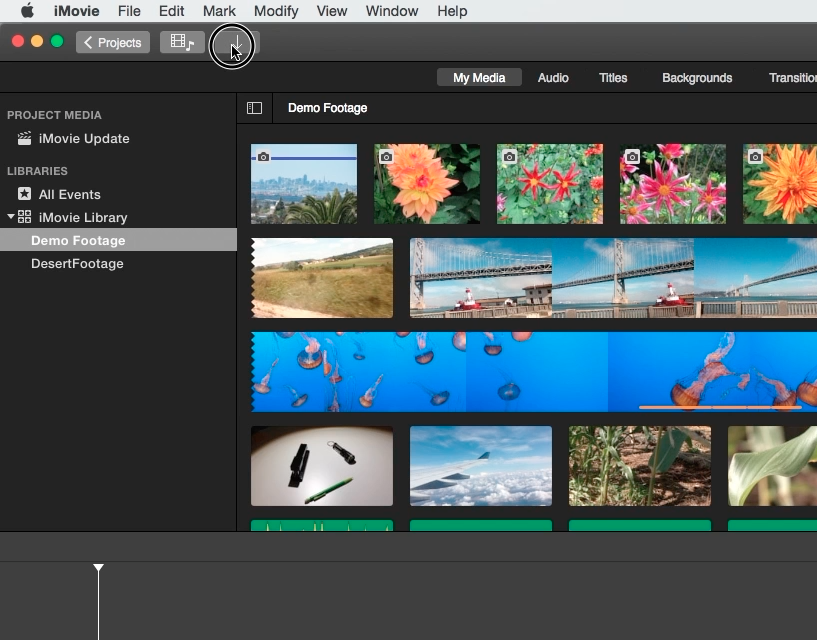Click the Import Media down-arrow button
The width and height of the screenshot is (817, 640).
click(235, 43)
